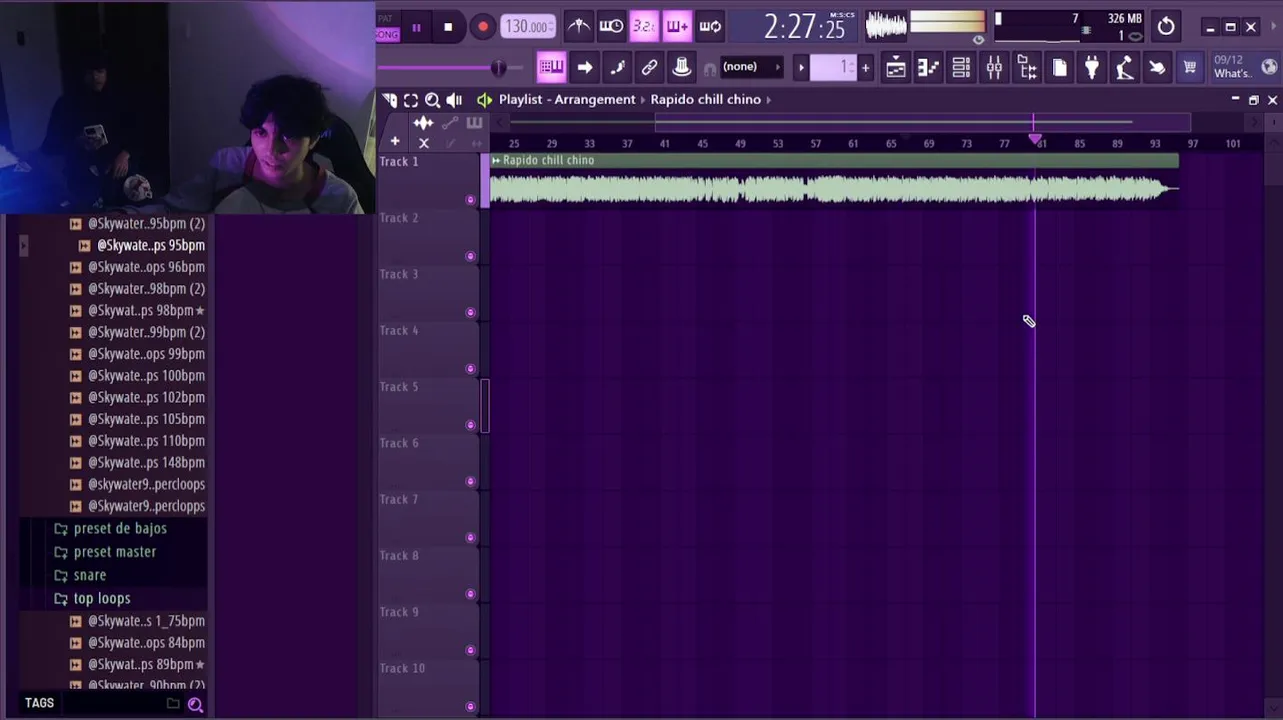The width and height of the screenshot is (1283, 720).
Task: Mute Track 6 with its toggle dot
Action: click(x=470, y=482)
